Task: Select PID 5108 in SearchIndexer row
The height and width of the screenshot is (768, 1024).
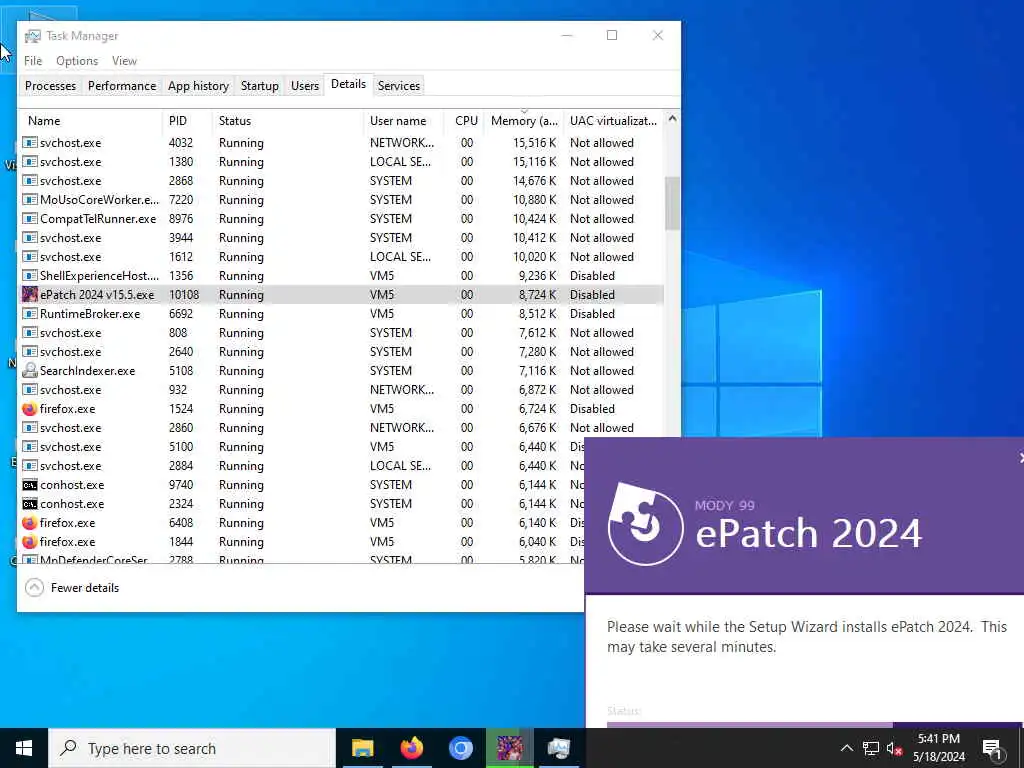Action: 181,370
